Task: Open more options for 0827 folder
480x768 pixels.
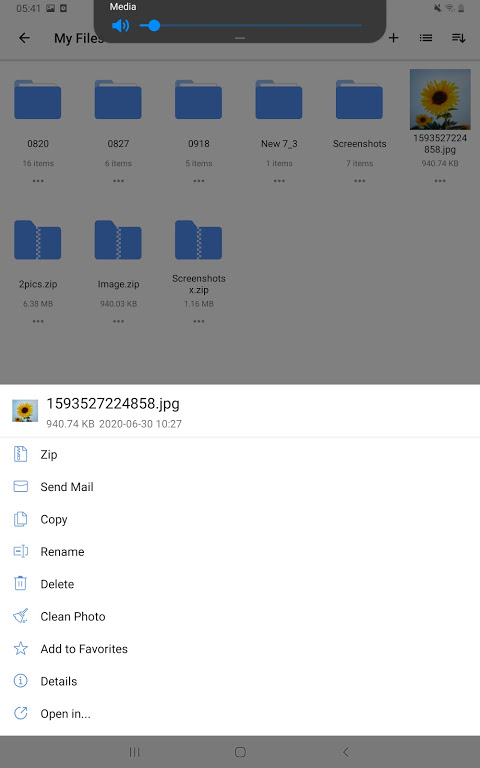Action: [118, 181]
